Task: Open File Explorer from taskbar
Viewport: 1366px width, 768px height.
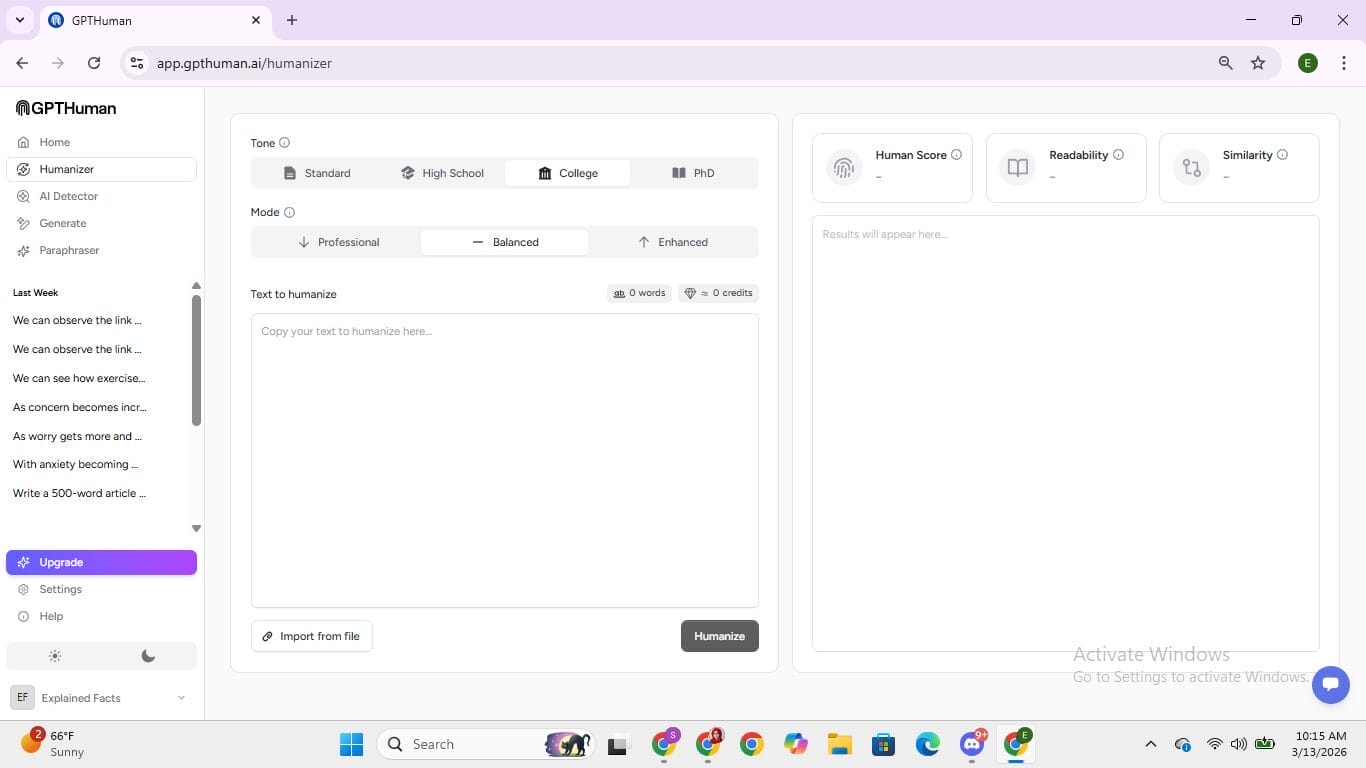Action: [839, 744]
